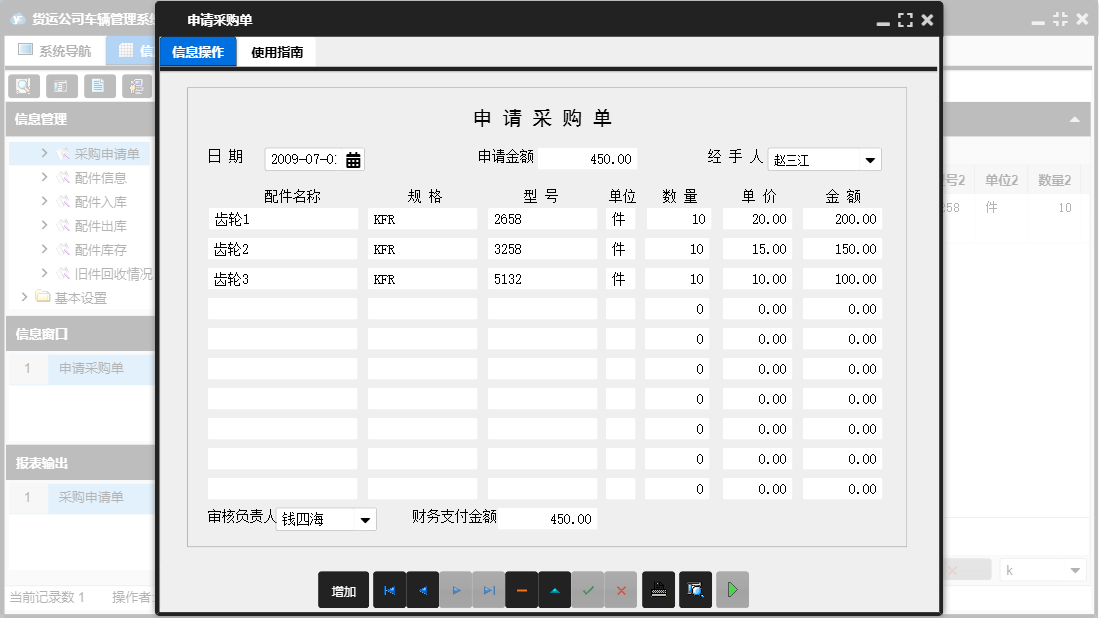The height and width of the screenshot is (618, 1099).
Task: Click the 增加 button to add a record
Action: coord(343,590)
